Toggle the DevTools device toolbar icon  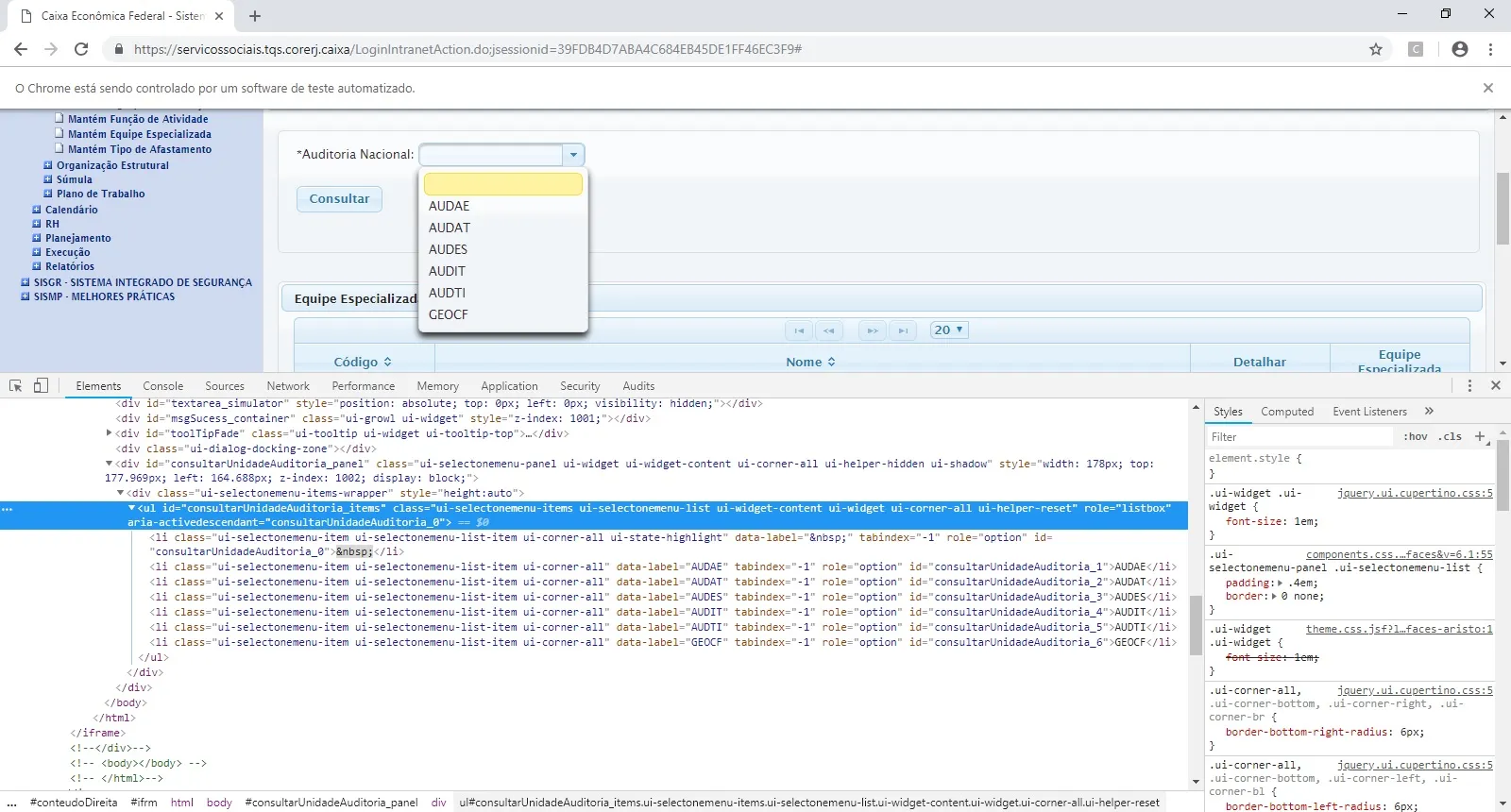(x=41, y=385)
